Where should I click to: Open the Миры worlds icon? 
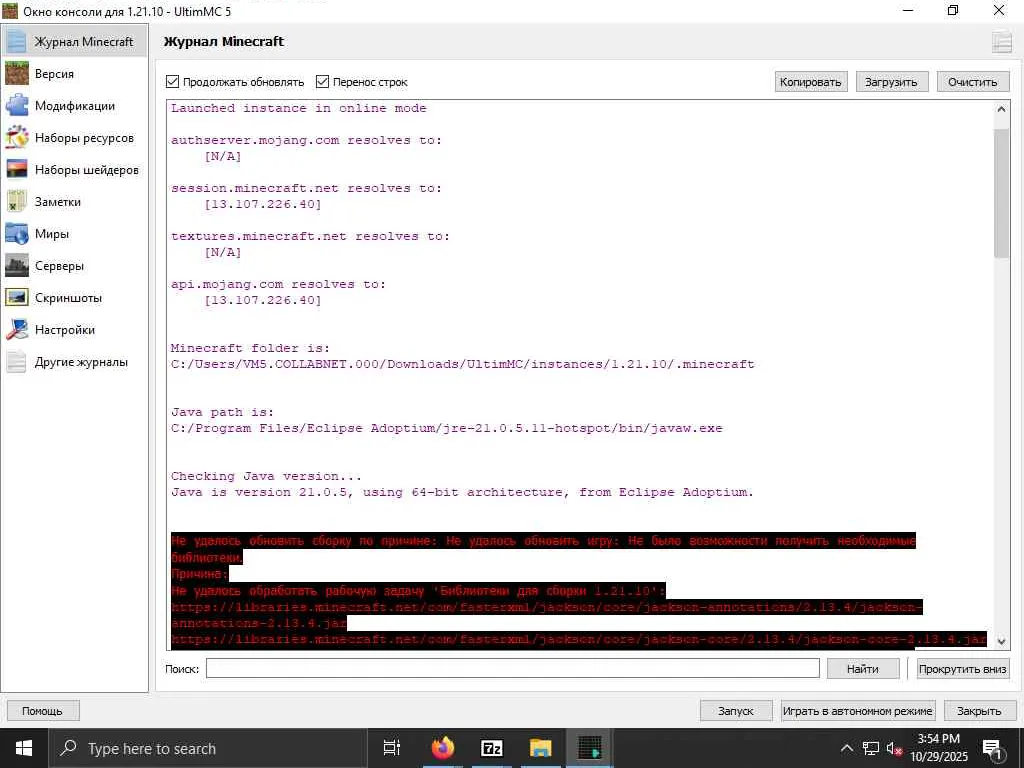click(x=17, y=234)
